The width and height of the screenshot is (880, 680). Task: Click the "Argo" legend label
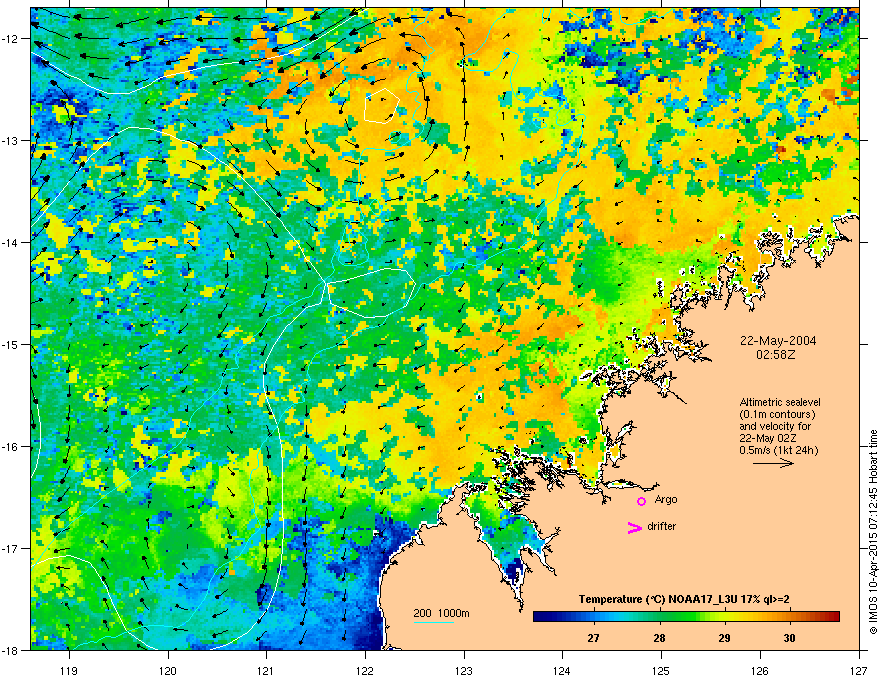click(x=666, y=500)
